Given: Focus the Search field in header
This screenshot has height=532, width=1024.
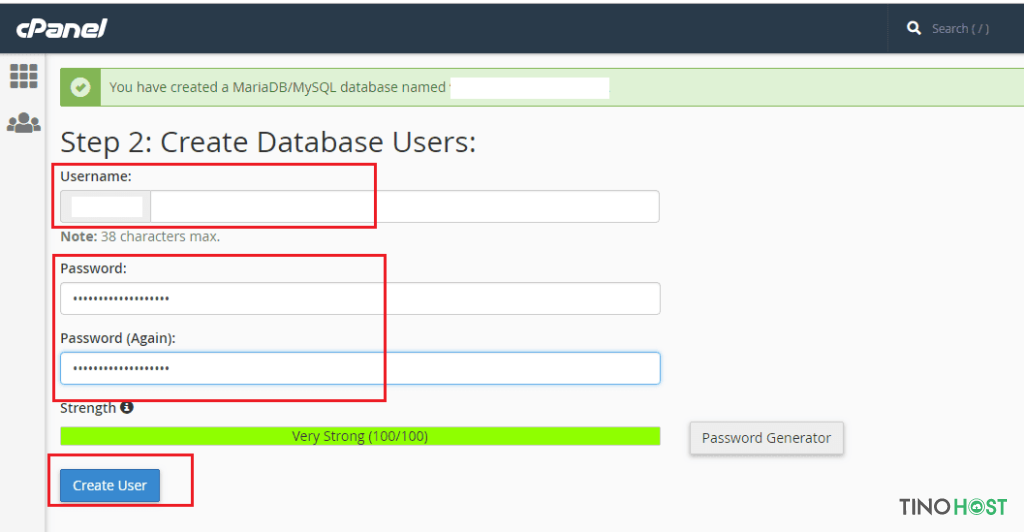Looking at the screenshot, I should (960, 29).
